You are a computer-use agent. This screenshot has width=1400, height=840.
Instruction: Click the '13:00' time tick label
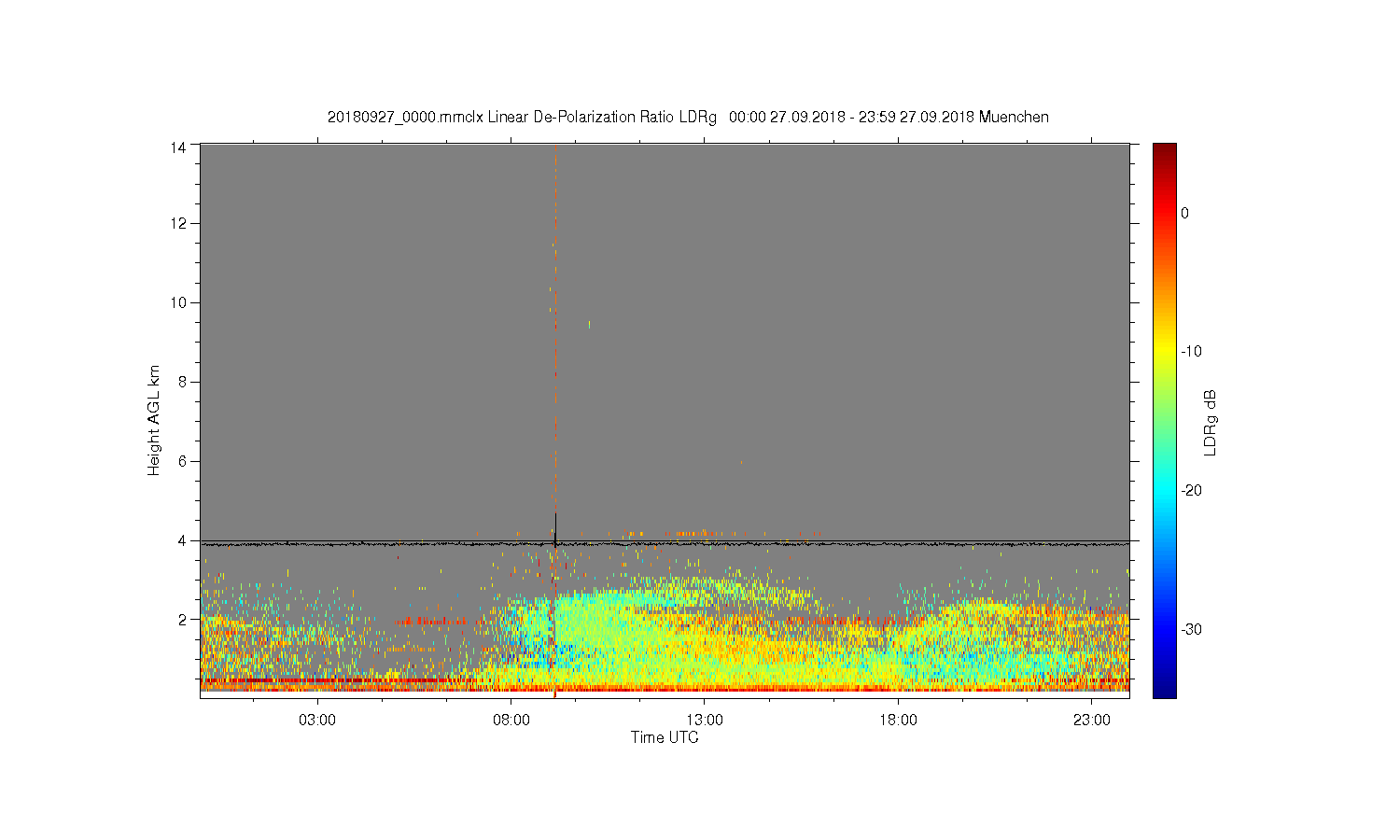(705, 721)
